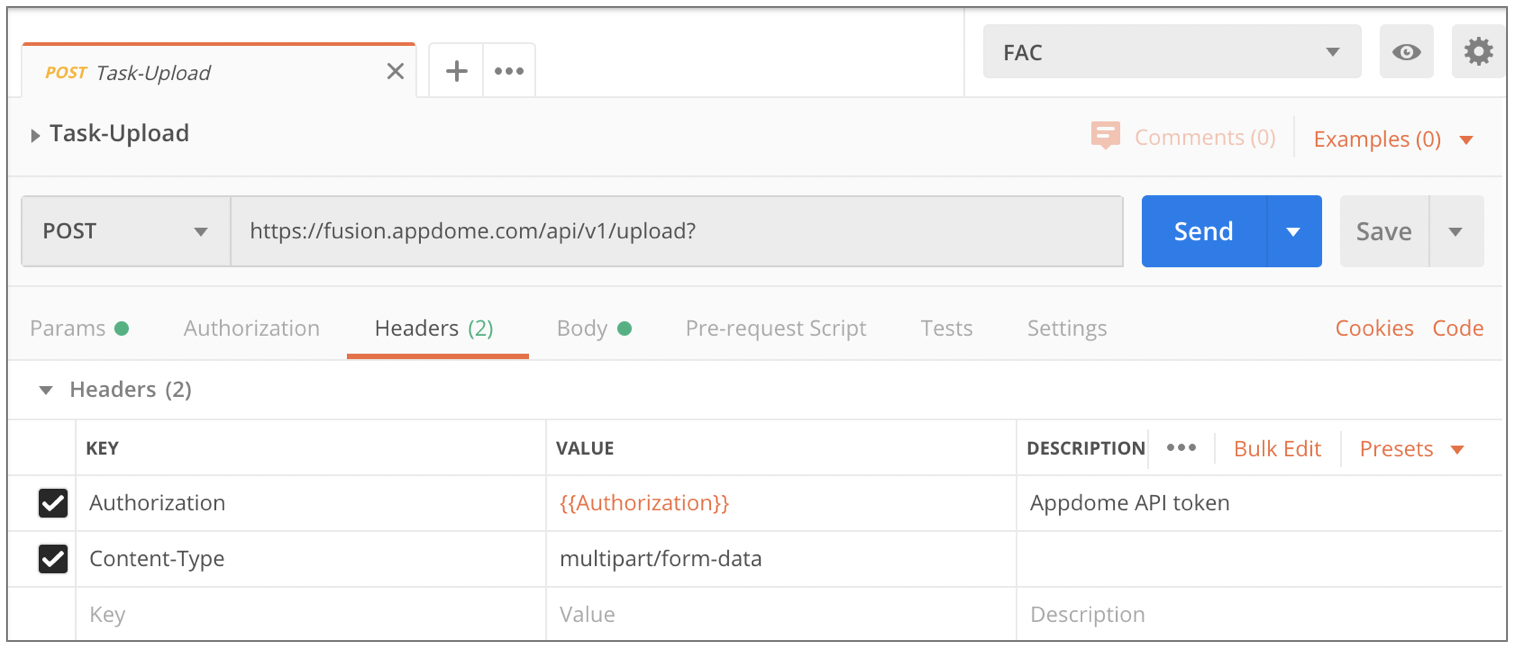
Task: Expand the Send button dropdown arrow
Action: (1293, 232)
